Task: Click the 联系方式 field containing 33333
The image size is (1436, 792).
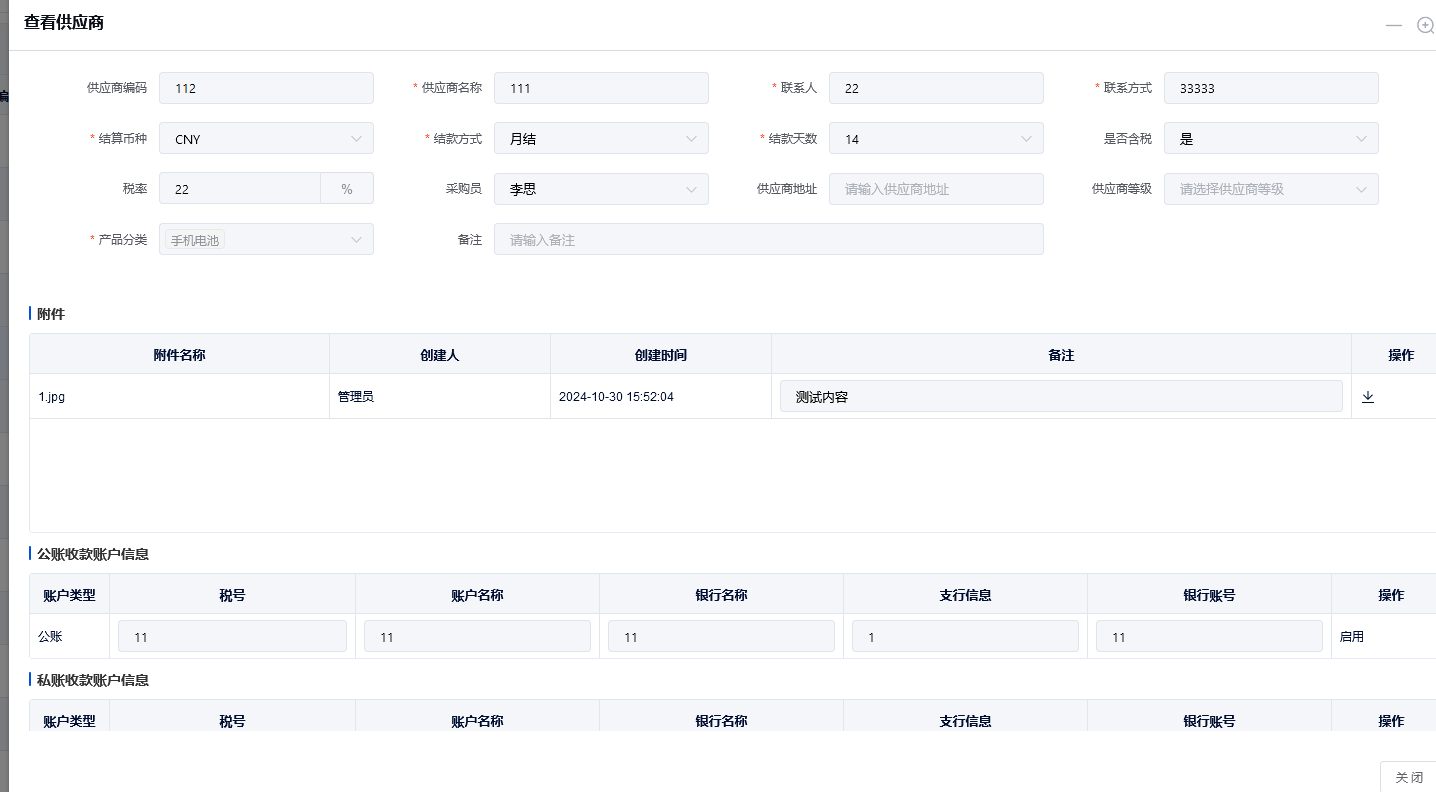Action: point(1271,88)
